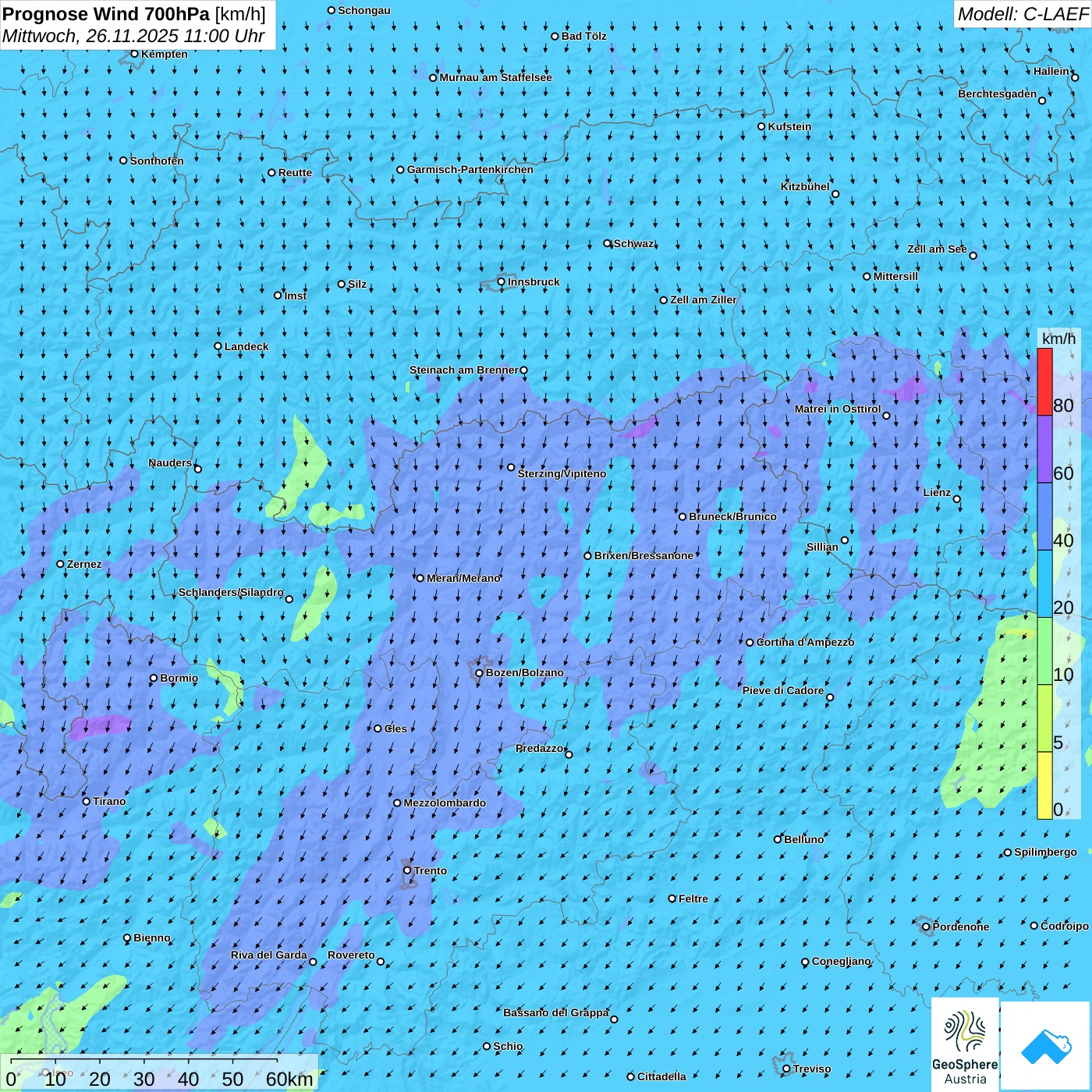Image resolution: width=1092 pixels, height=1092 pixels.
Task: Click the Trento city marker
Action: coord(407,870)
